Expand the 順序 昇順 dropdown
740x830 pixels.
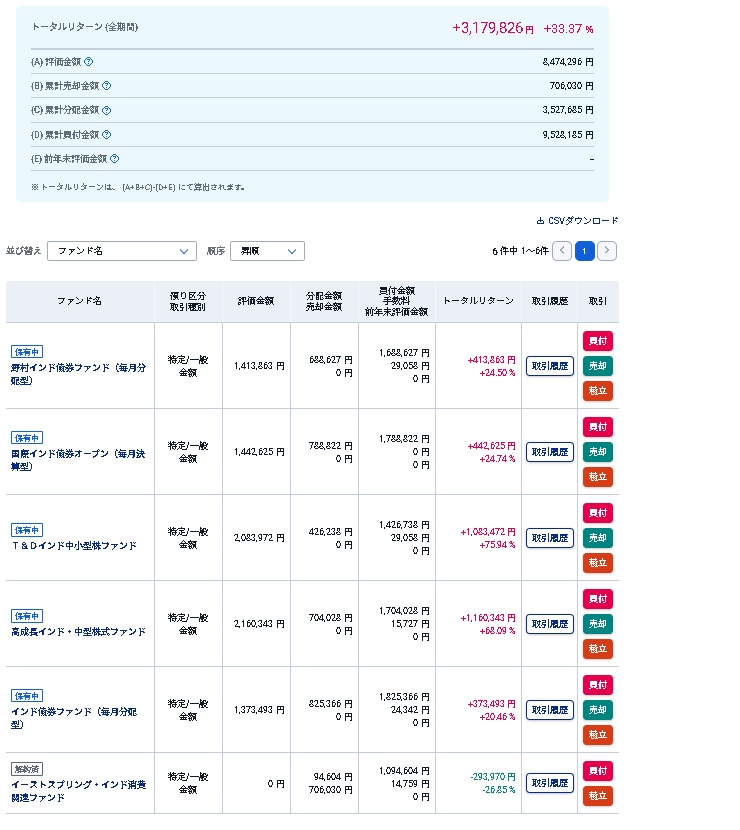pos(267,251)
